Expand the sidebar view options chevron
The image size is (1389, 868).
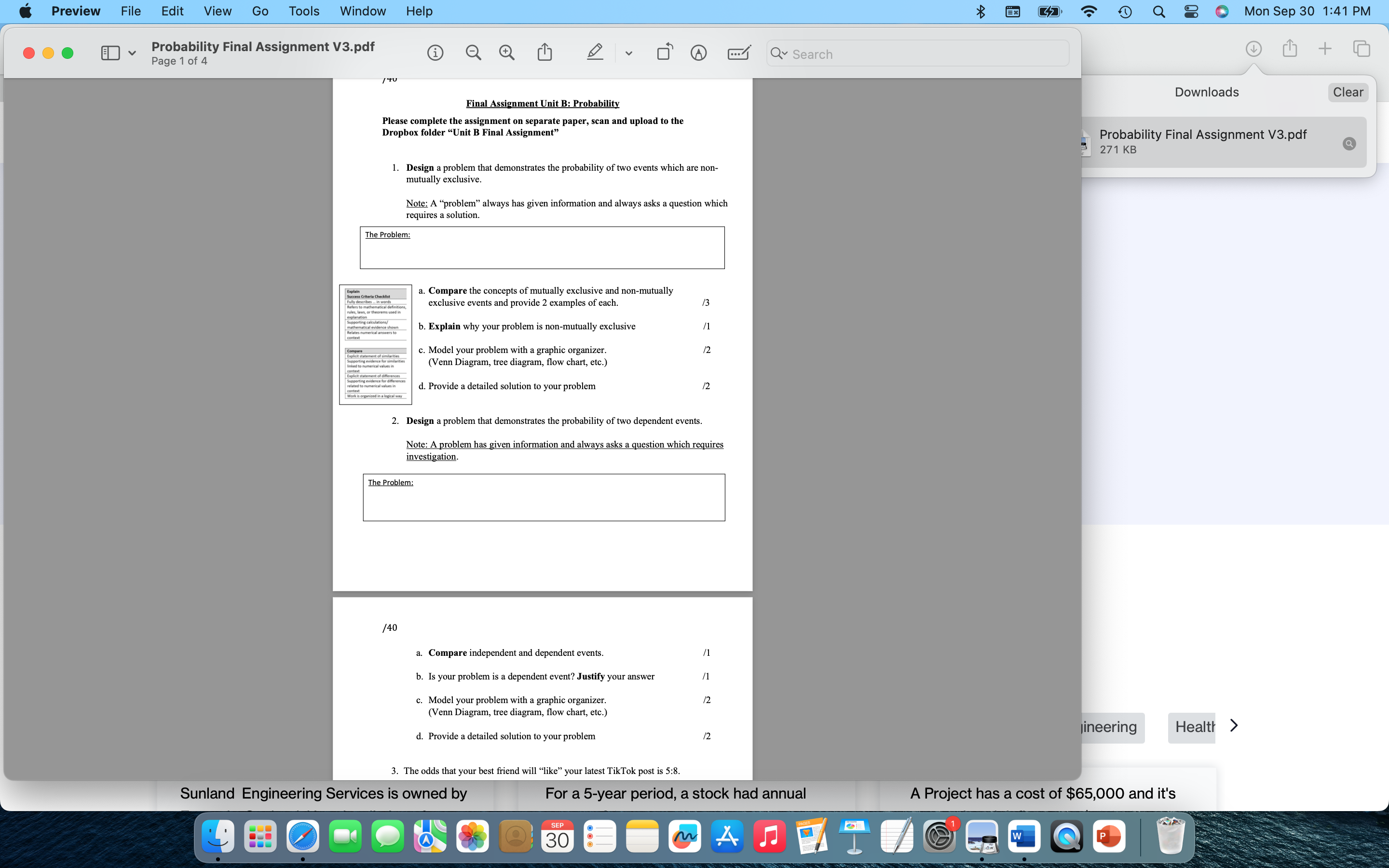[133, 53]
